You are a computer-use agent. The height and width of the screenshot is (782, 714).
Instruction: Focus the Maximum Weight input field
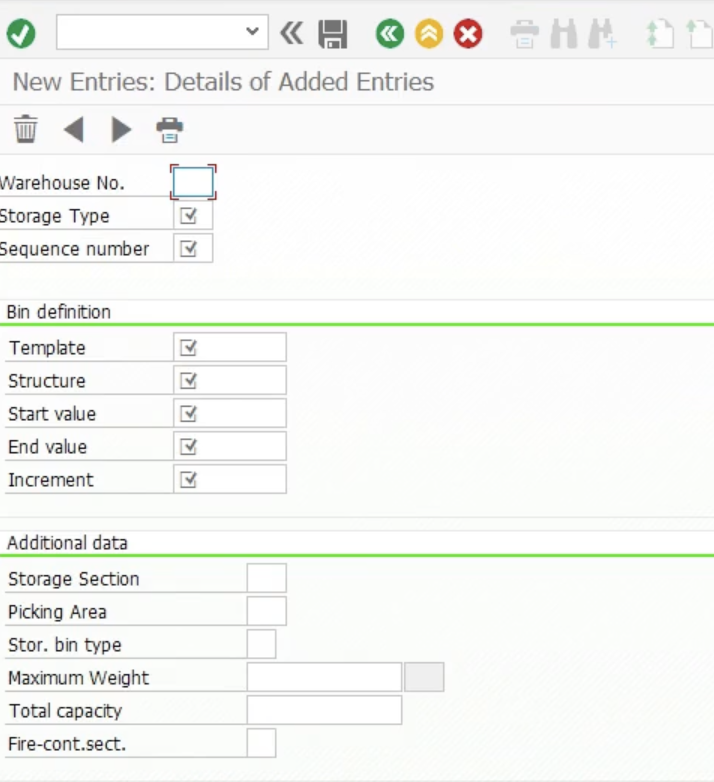324,678
